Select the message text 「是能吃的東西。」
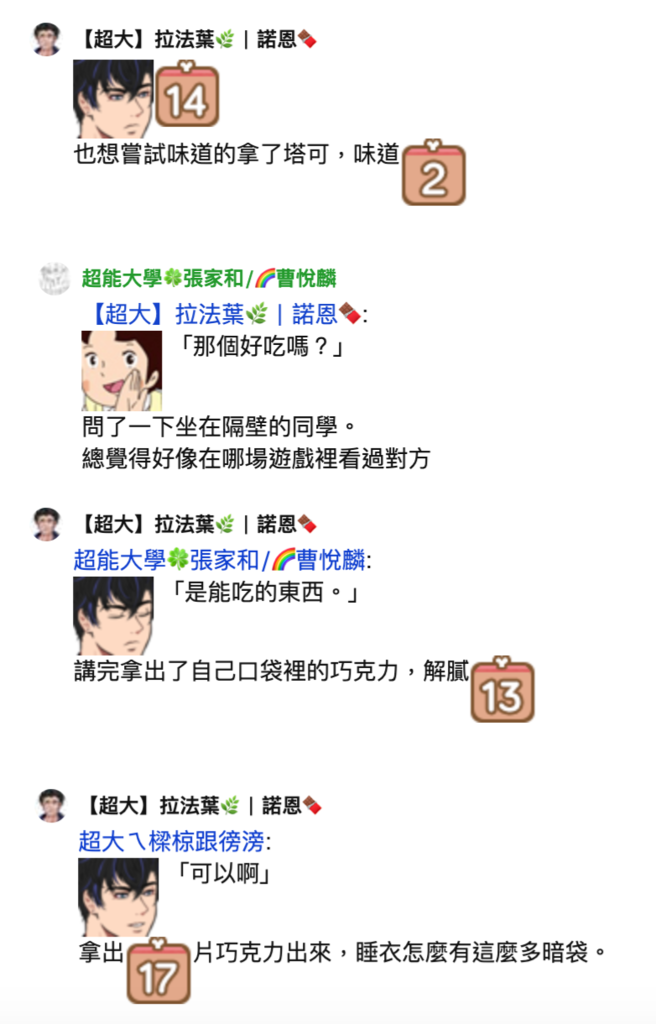 pyautogui.click(x=263, y=592)
